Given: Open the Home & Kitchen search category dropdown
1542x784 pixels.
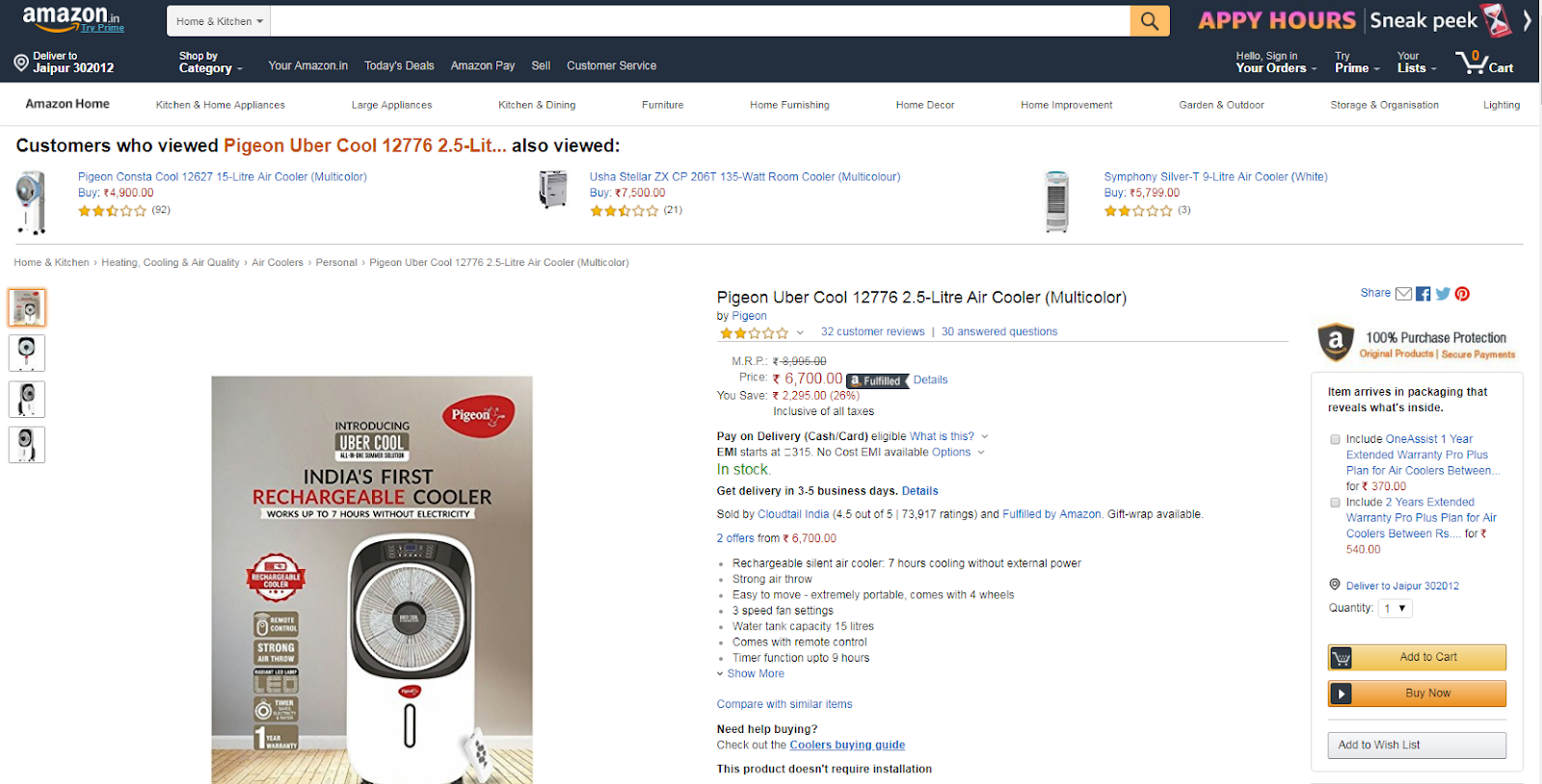Looking at the screenshot, I should [219, 21].
